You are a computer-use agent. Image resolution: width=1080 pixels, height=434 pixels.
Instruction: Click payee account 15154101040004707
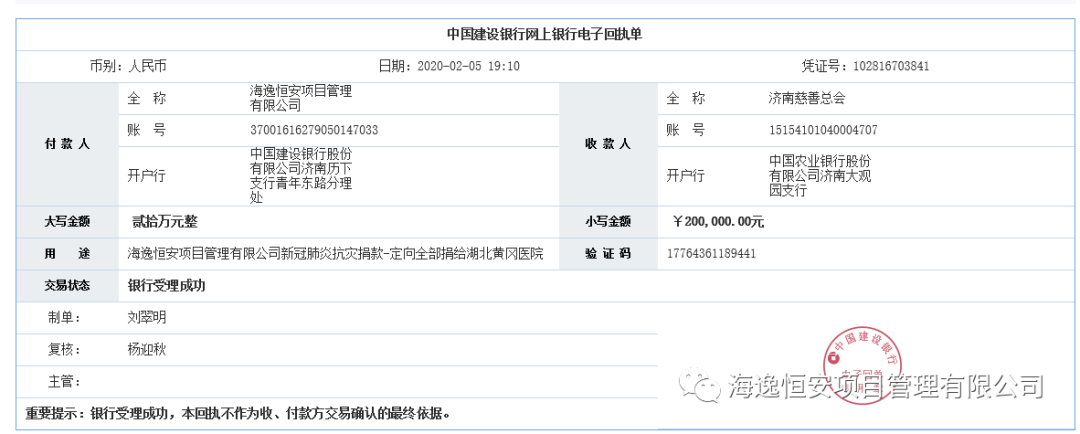(x=823, y=130)
